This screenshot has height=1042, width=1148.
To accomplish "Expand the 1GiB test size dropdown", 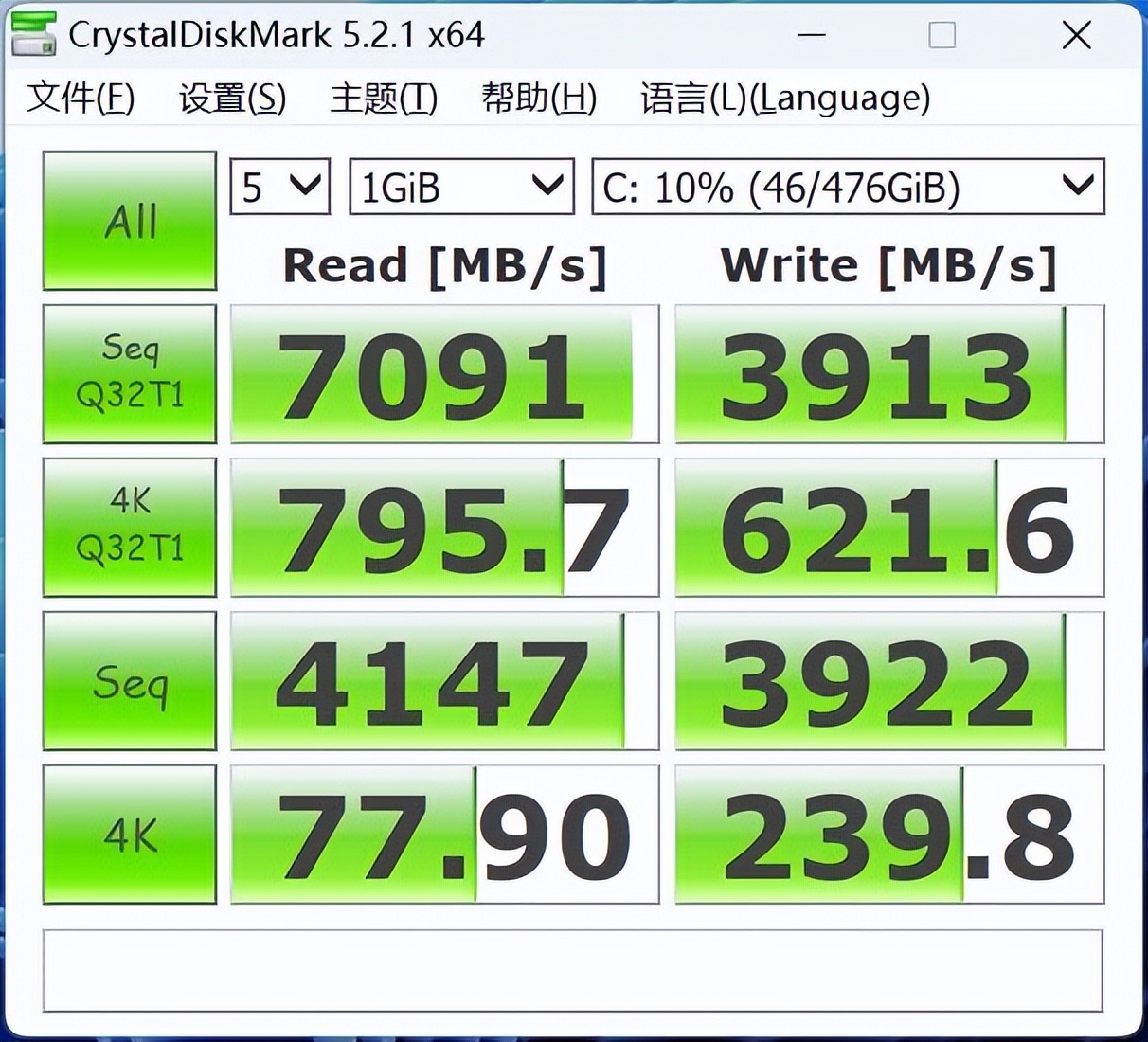I will click(x=462, y=187).
